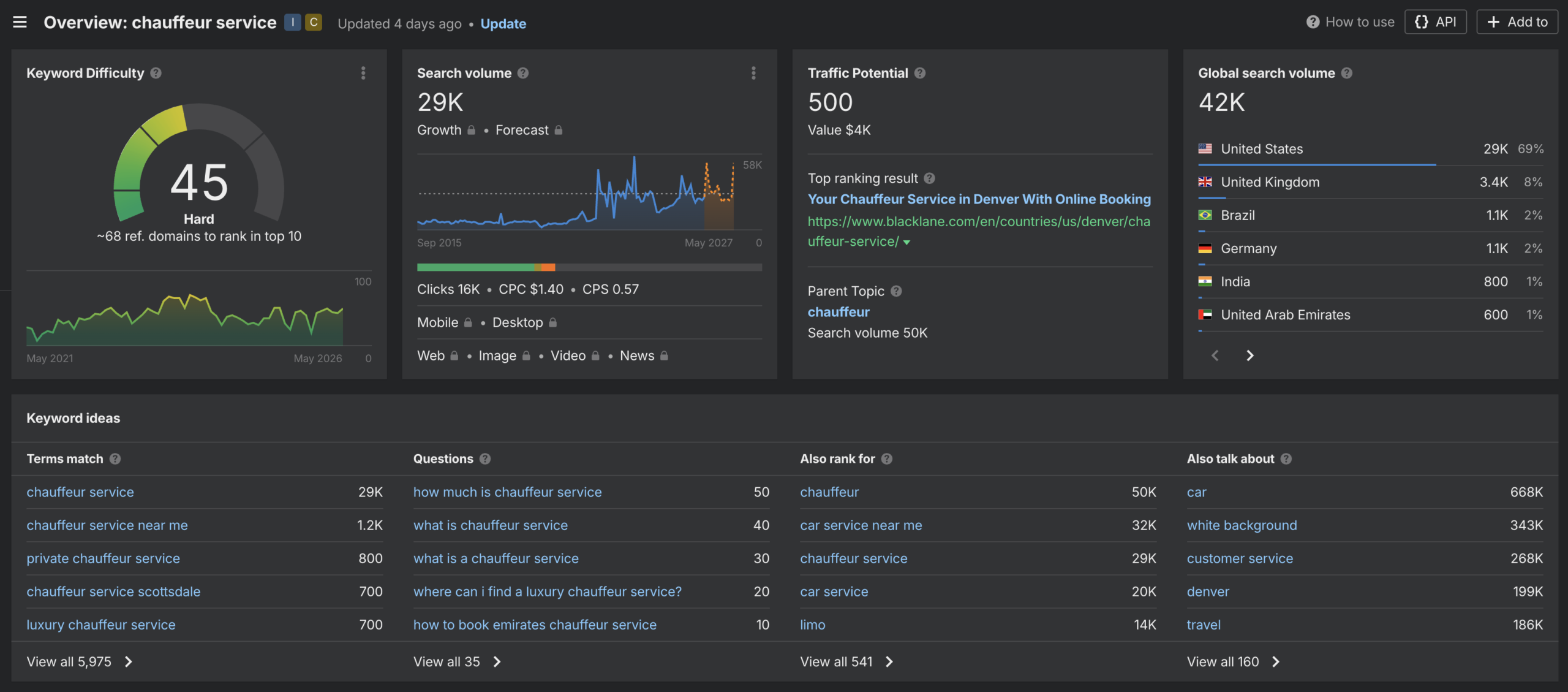Click the lock icon beside News
Screen dimensions: 1568x692
pyautogui.click(x=664, y=356)
